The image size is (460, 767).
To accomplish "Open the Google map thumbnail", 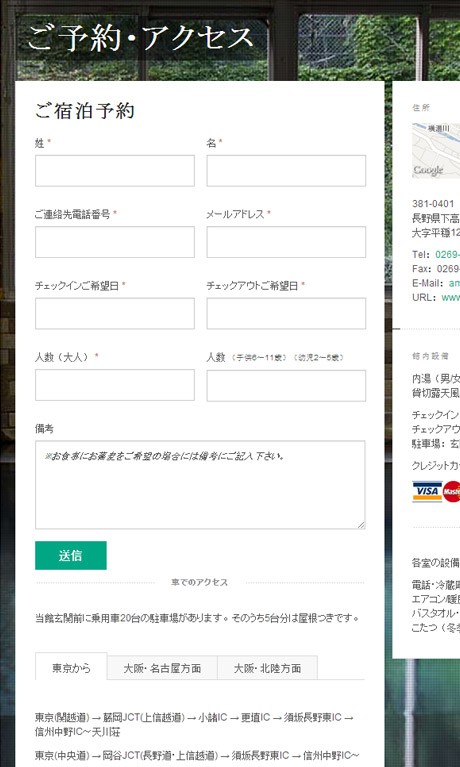I will pyautogui.click(x=436, y=151).
